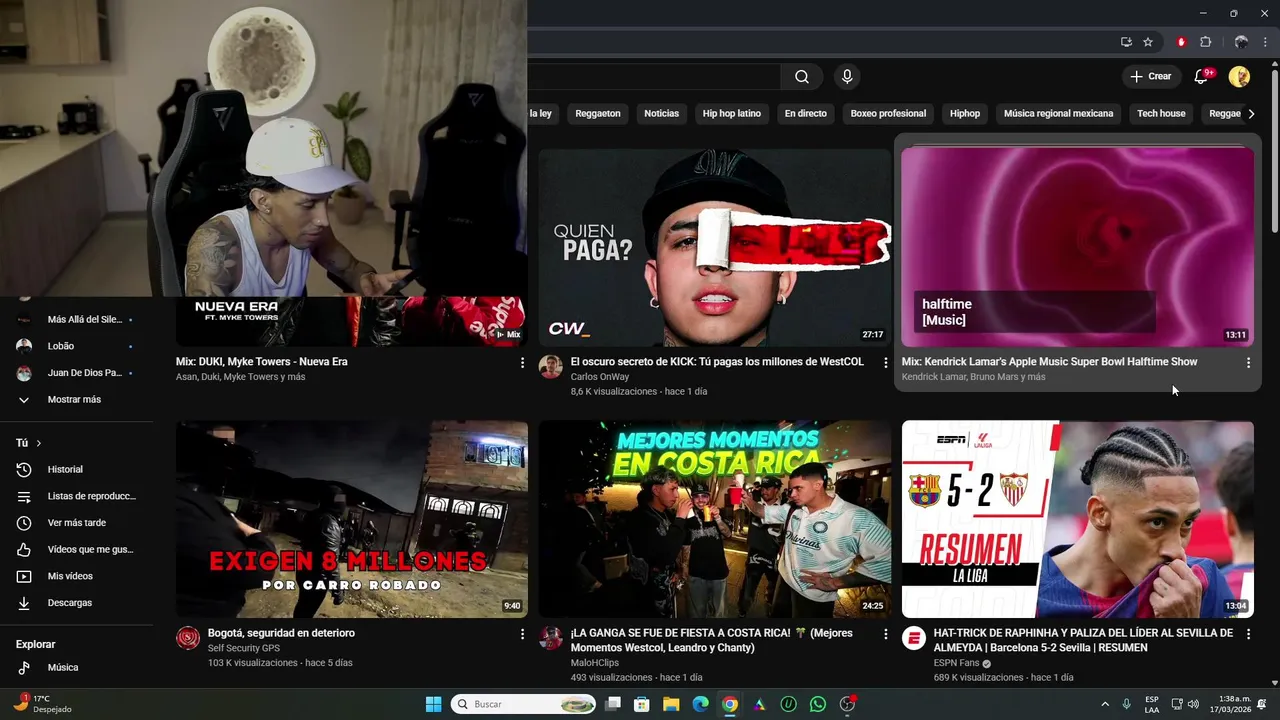Show more filter chips with right arrow
The height and width of the screenshot is (720, 1280).
[x=1251, y=114]
